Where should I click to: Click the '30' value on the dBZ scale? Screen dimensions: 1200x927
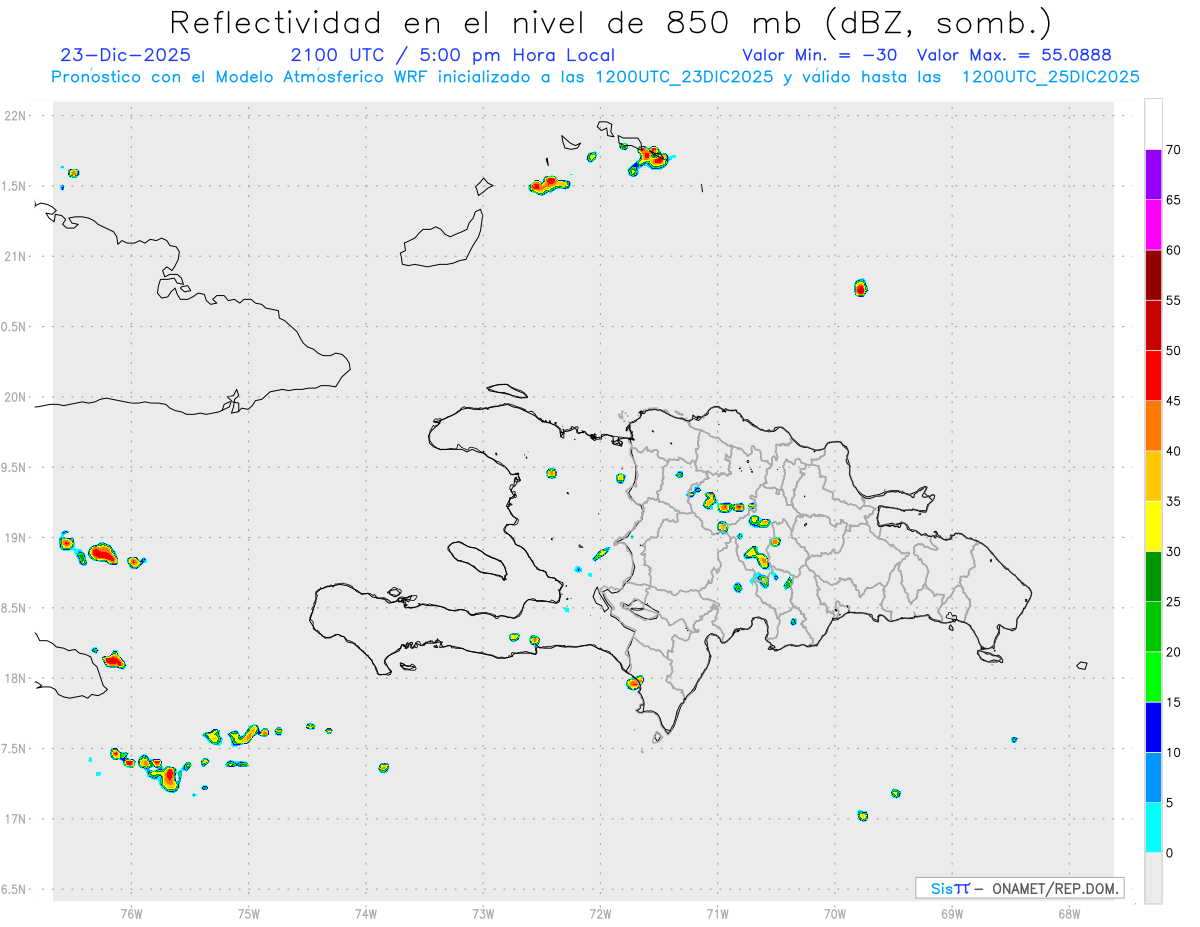coord(1174,552)
